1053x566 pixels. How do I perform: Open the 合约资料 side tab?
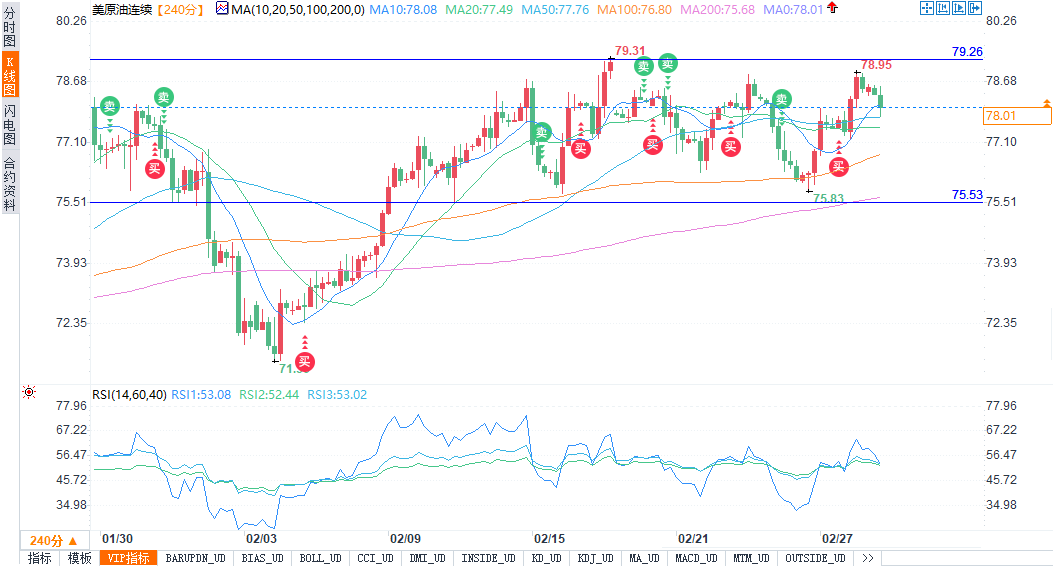click(x=9, y=183)
